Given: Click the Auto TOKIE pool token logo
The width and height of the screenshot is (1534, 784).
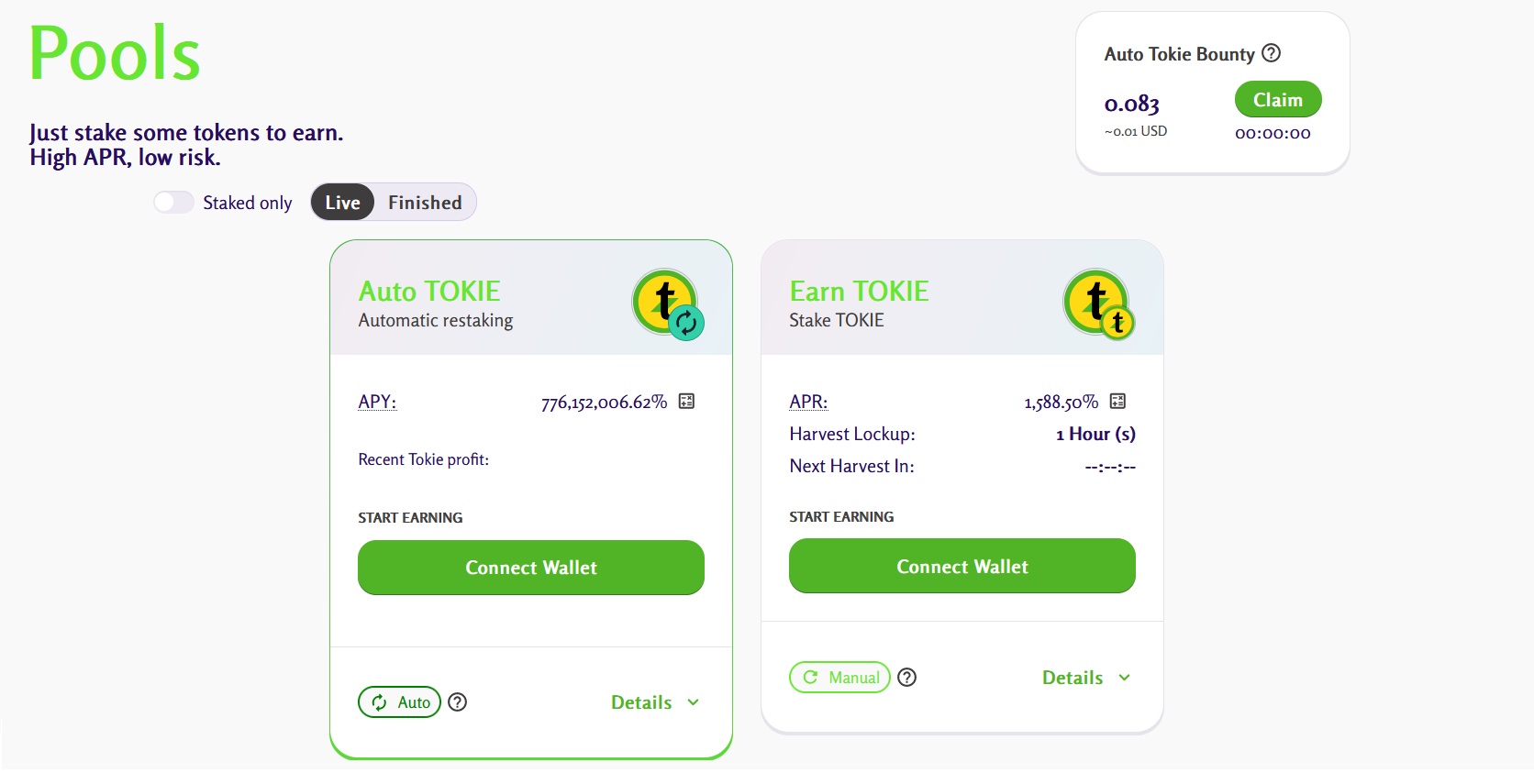Looking at the screenshot, I should [667, 304].
